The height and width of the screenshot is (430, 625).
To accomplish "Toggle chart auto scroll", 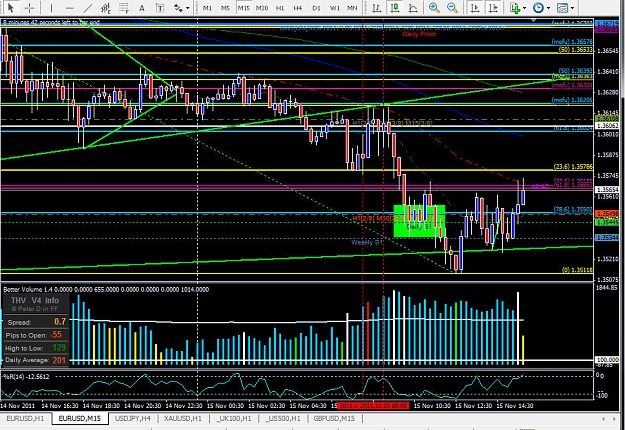I will 475,8.
